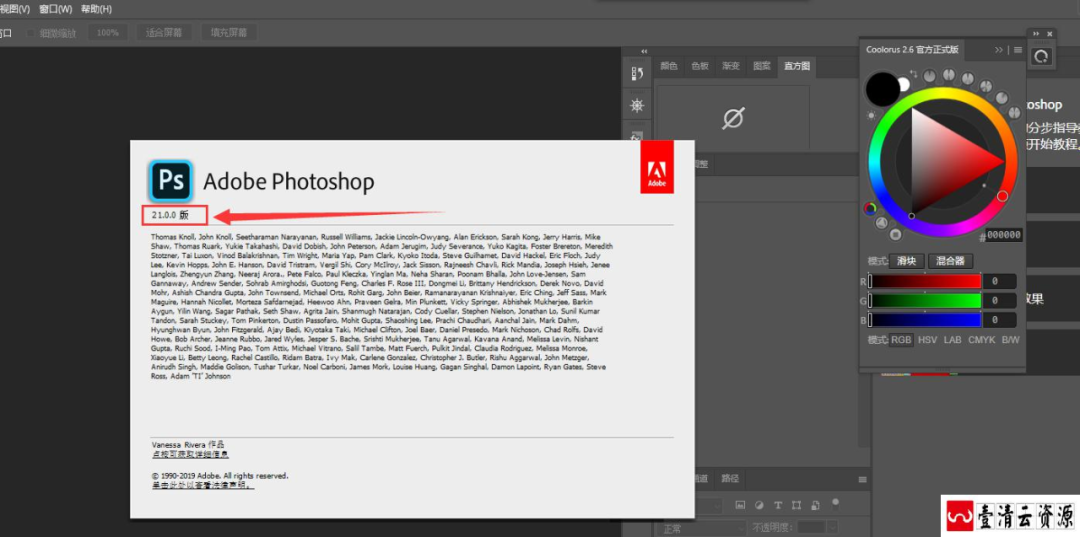The width and height of the screenshot is (1080, 537).
Task: Filter layers by text type T icon
Action: 778,505
